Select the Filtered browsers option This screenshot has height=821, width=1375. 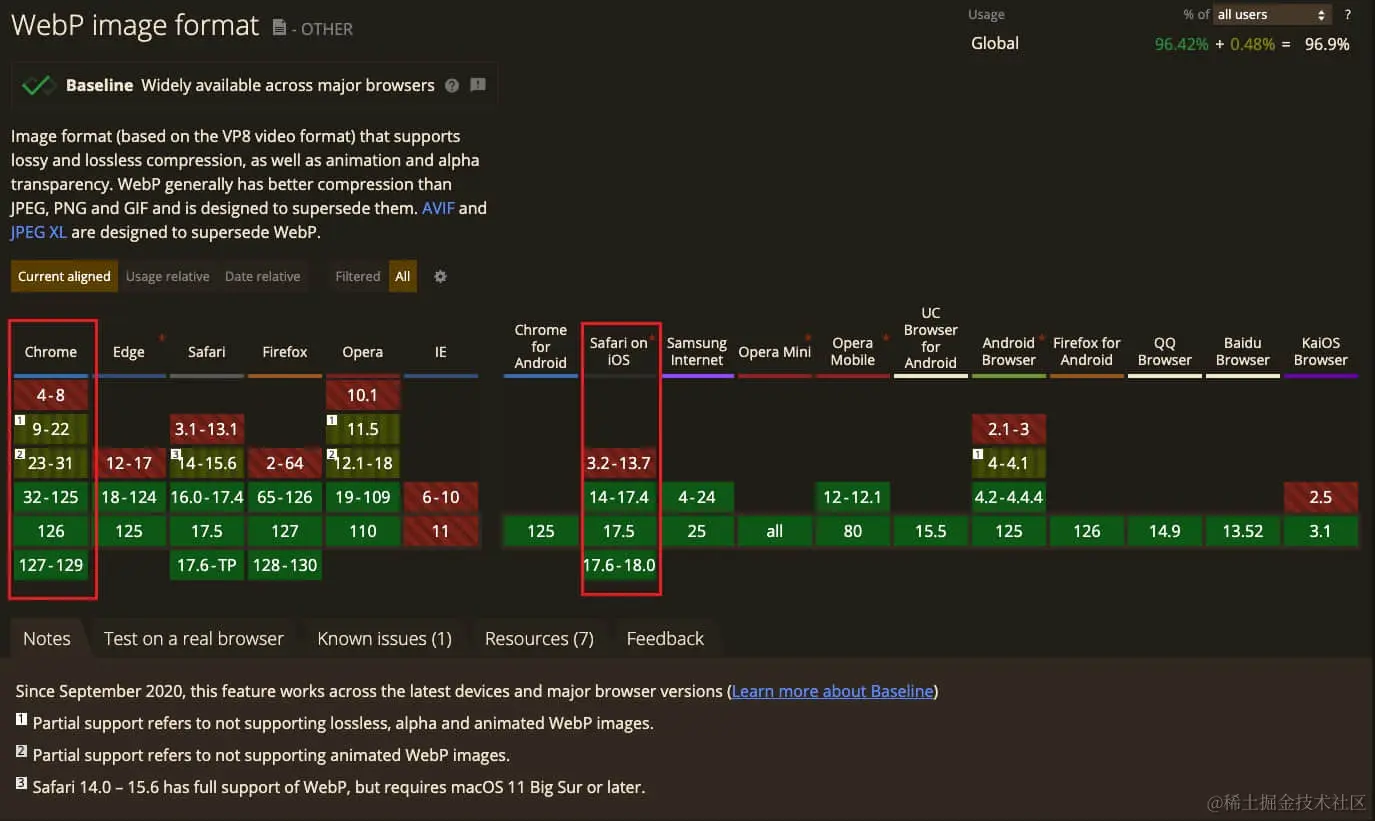coord(358,277)
